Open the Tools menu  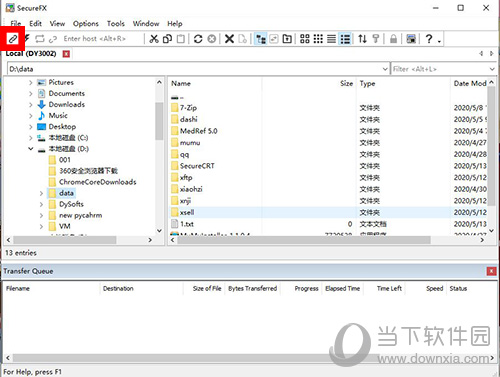click(x=115, y=24)
